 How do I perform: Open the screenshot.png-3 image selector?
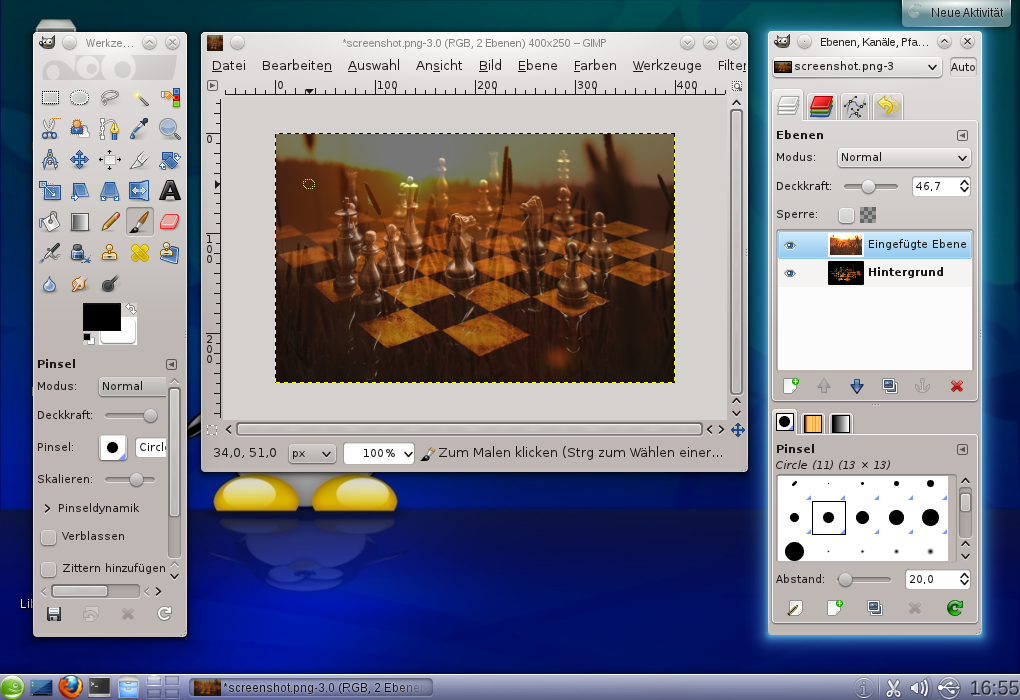click(857, 67)
